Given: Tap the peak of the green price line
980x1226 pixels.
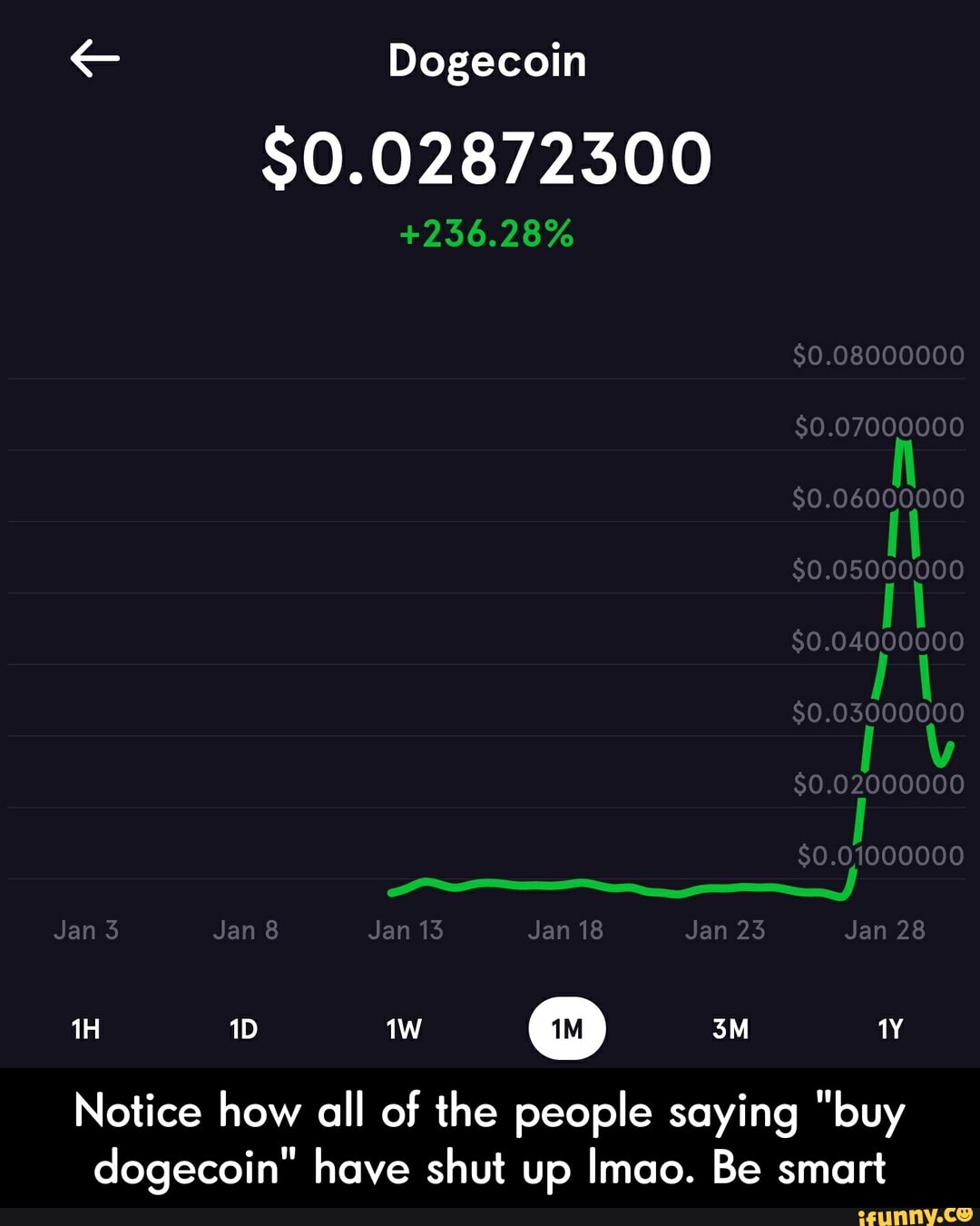Looking at the screenshot, I should click(x=903, y=443).
